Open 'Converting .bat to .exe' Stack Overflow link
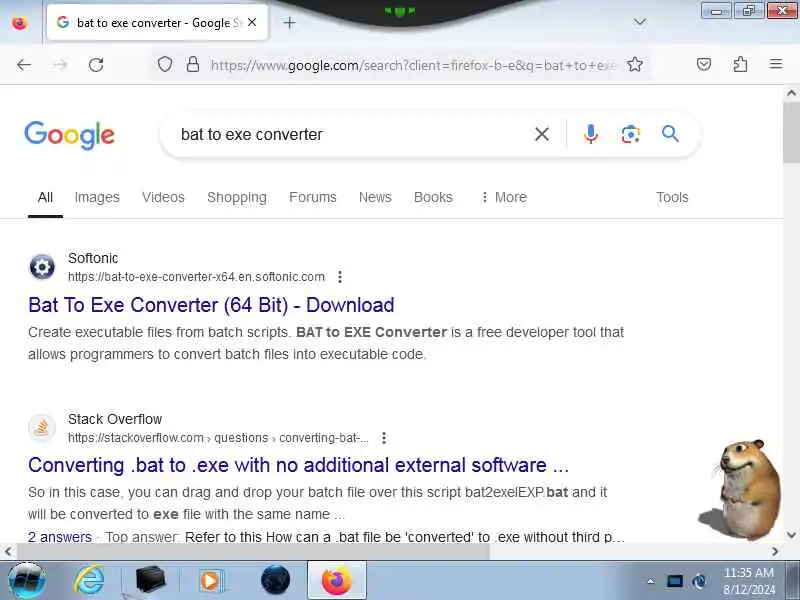800x600 pixels. pyautogui.click(x=298, y=465)
